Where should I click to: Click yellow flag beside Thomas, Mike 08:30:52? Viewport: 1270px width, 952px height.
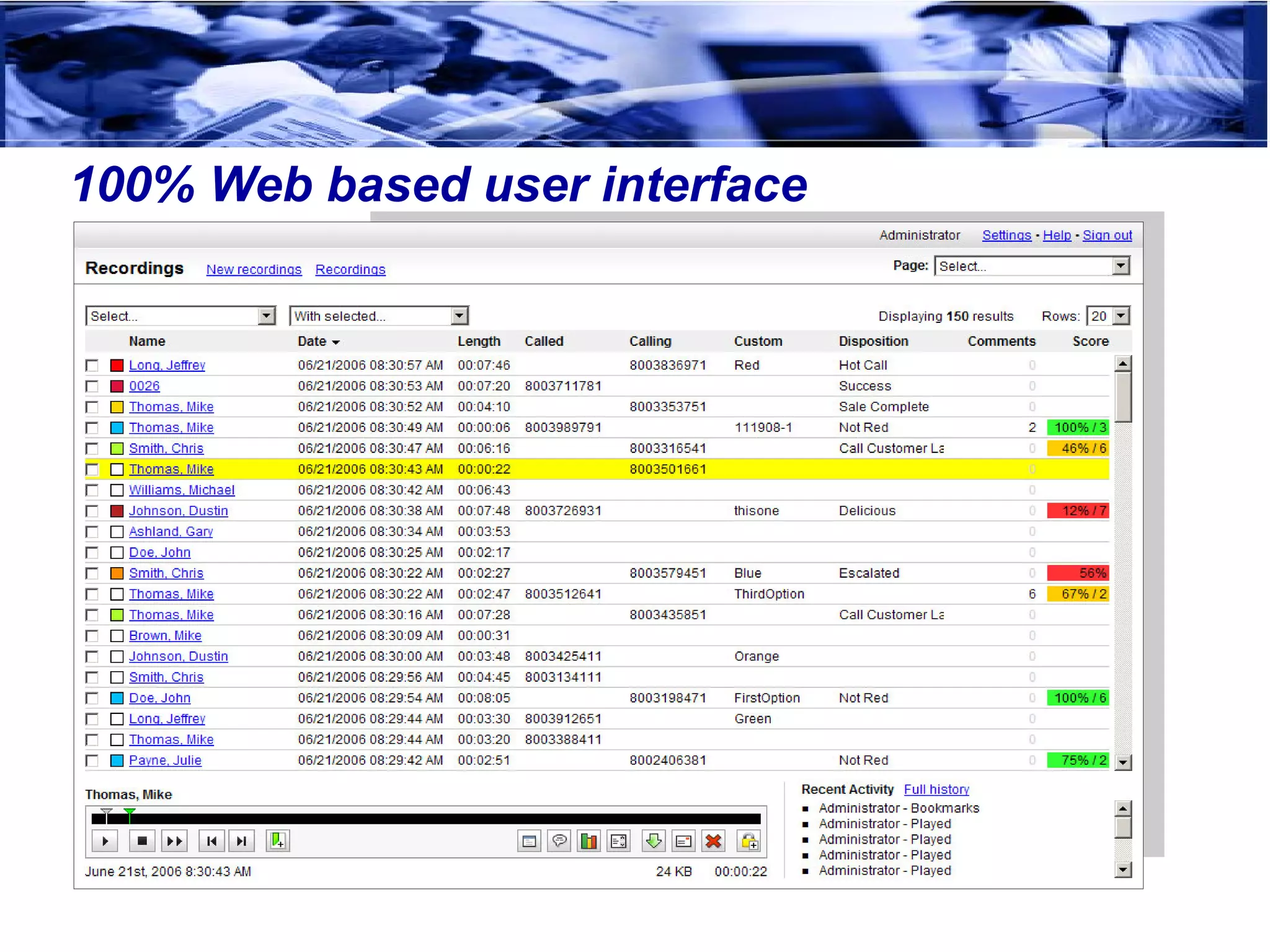coord(117,407)
